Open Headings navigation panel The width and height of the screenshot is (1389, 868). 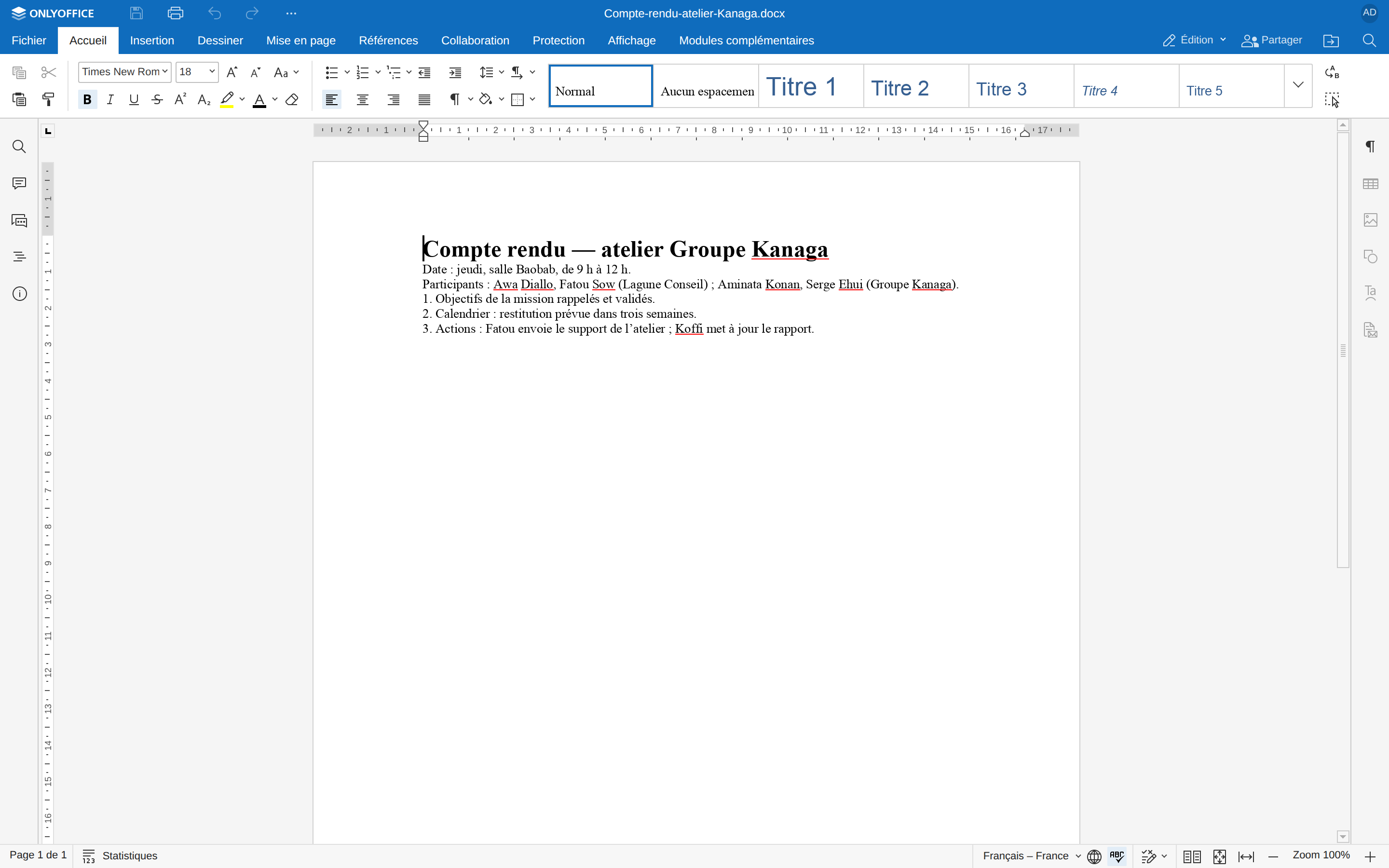coord(19,257)
